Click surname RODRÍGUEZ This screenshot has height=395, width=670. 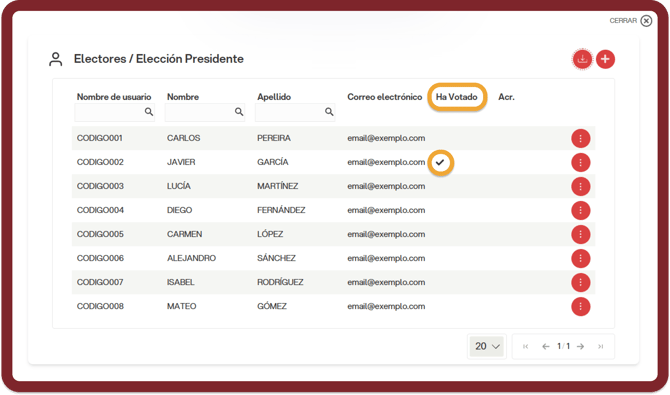pyautogui.click(x=280, y=282)
